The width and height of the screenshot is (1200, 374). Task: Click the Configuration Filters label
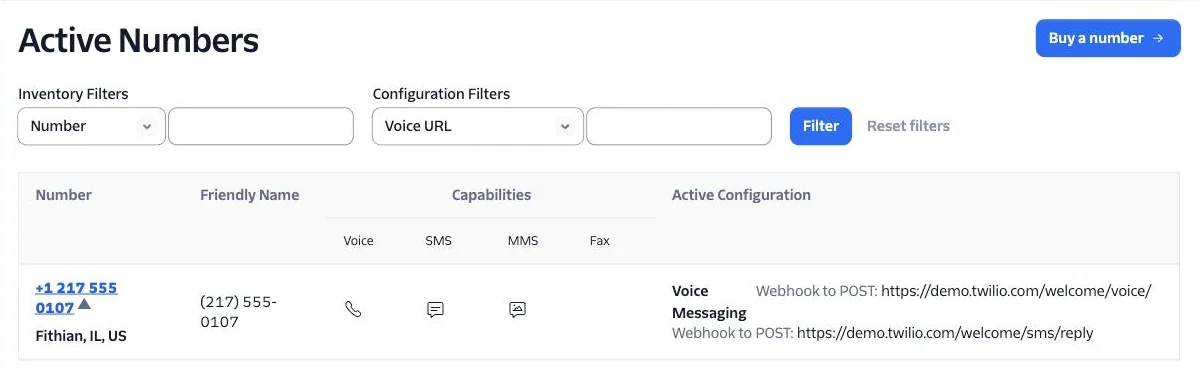pyautogui.click(x=441, y=94)
